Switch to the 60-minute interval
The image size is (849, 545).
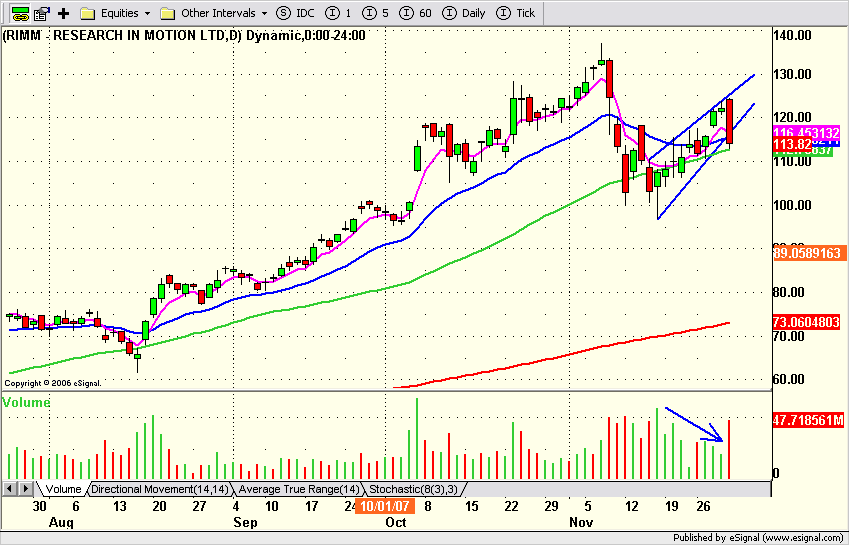pyautogui.click(x=415, y=13)
